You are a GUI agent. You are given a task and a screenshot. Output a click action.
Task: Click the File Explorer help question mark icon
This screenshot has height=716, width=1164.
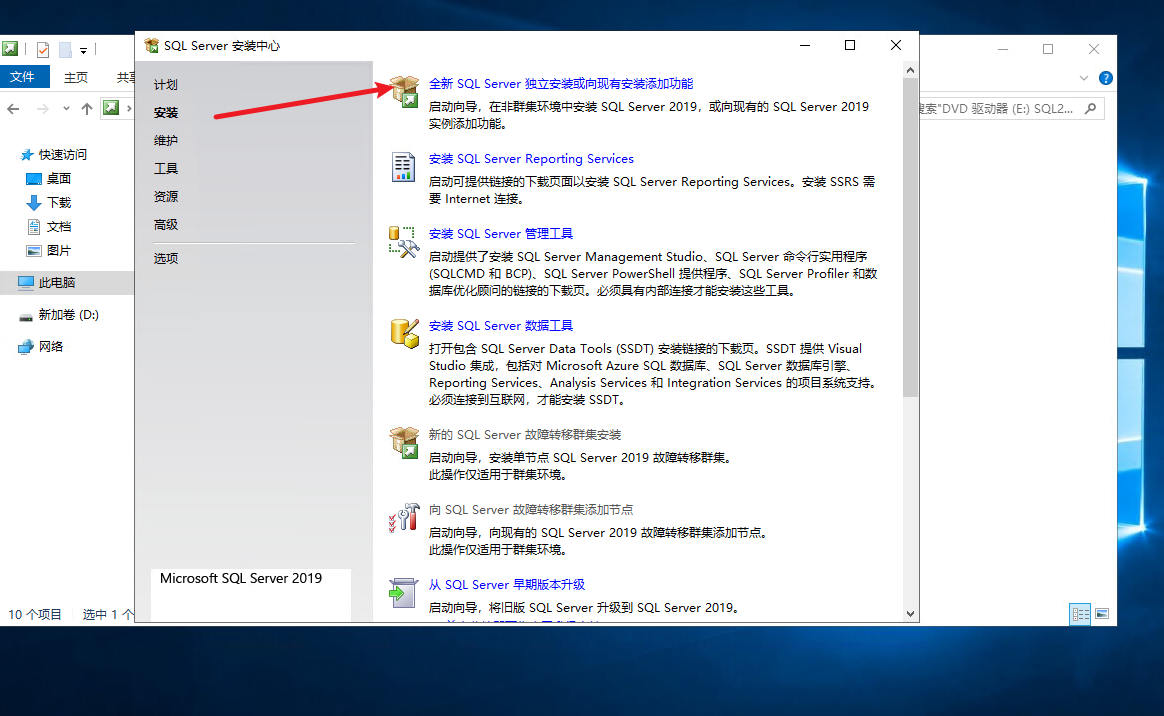1105,78
